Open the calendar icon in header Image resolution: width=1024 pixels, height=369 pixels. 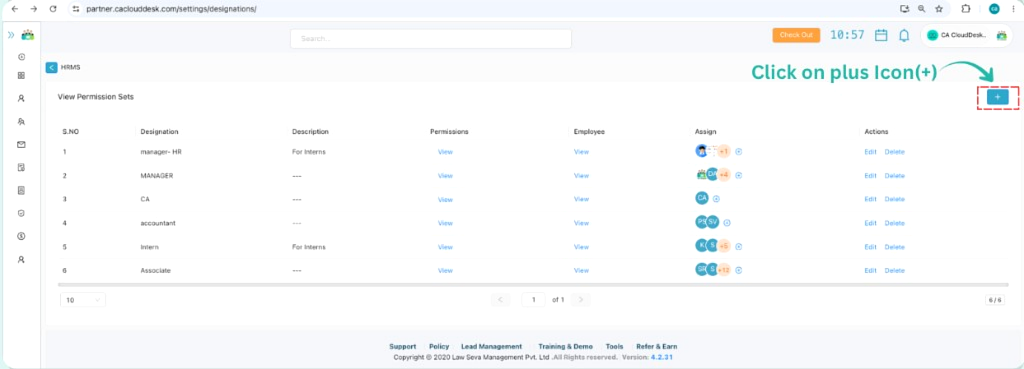click(881, 35)
